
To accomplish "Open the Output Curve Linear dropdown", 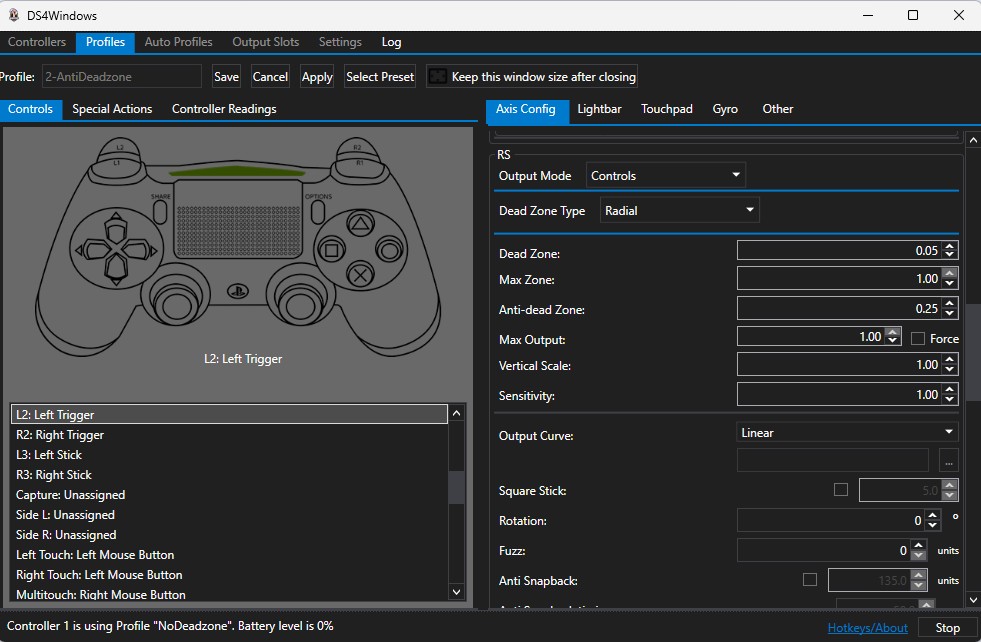I will coord(847,433).
